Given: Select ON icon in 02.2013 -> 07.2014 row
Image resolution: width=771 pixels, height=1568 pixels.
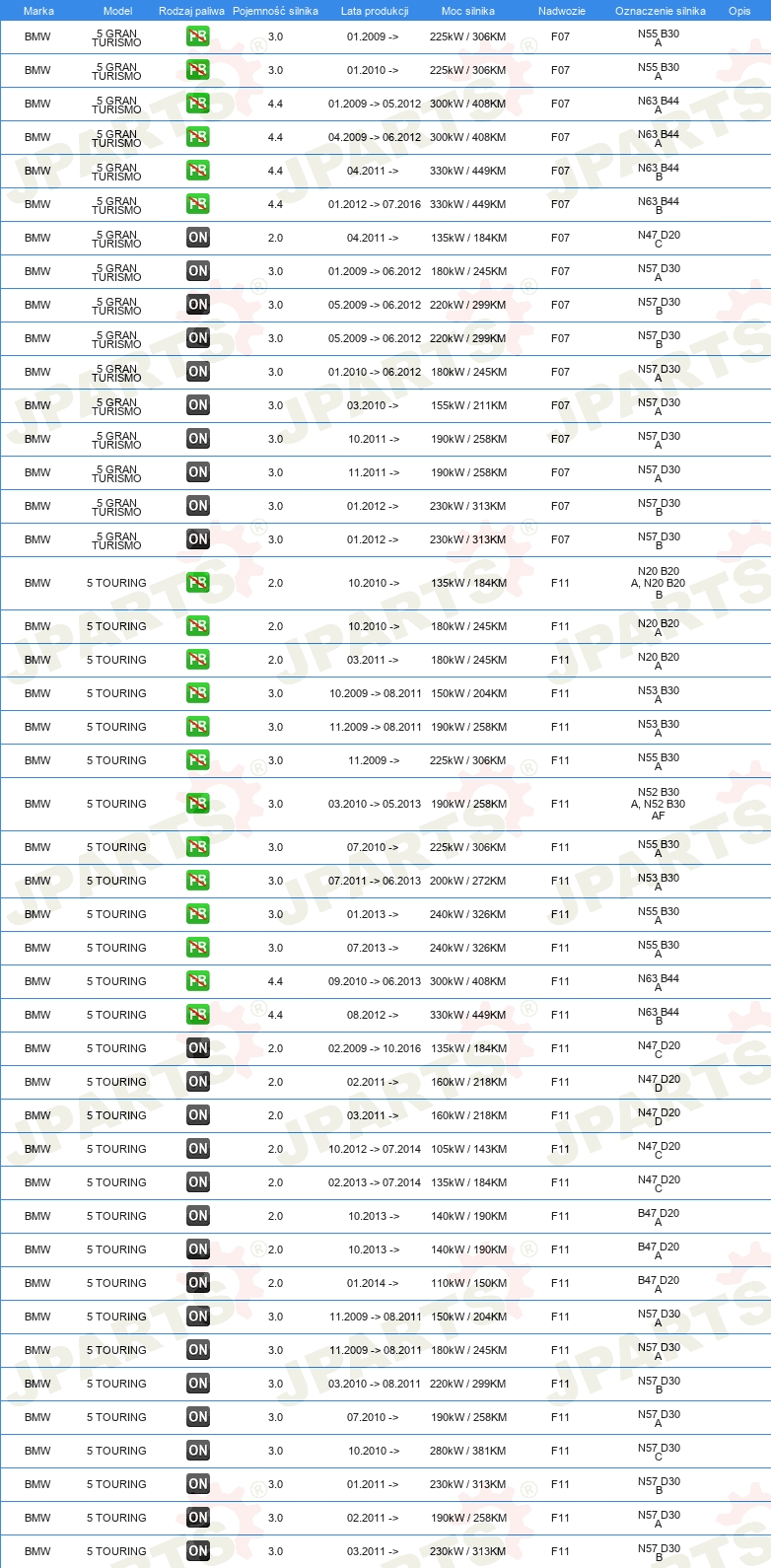Looking at the screenshot, I should tap(198, 1182).
